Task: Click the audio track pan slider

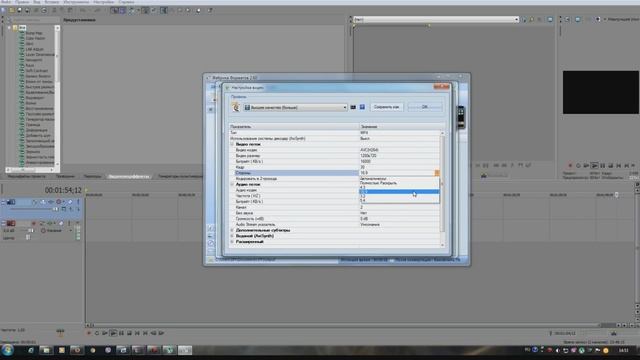Action: click(28, 237)
